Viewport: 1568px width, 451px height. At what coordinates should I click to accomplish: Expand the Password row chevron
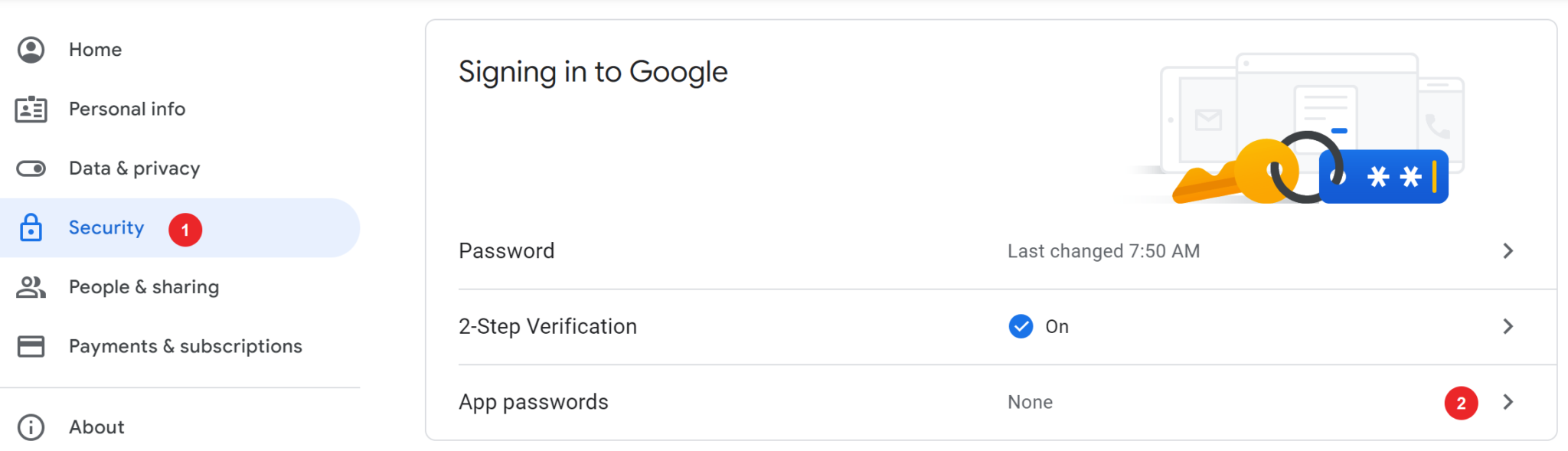pyautogui.click(x=1508, y=251)
